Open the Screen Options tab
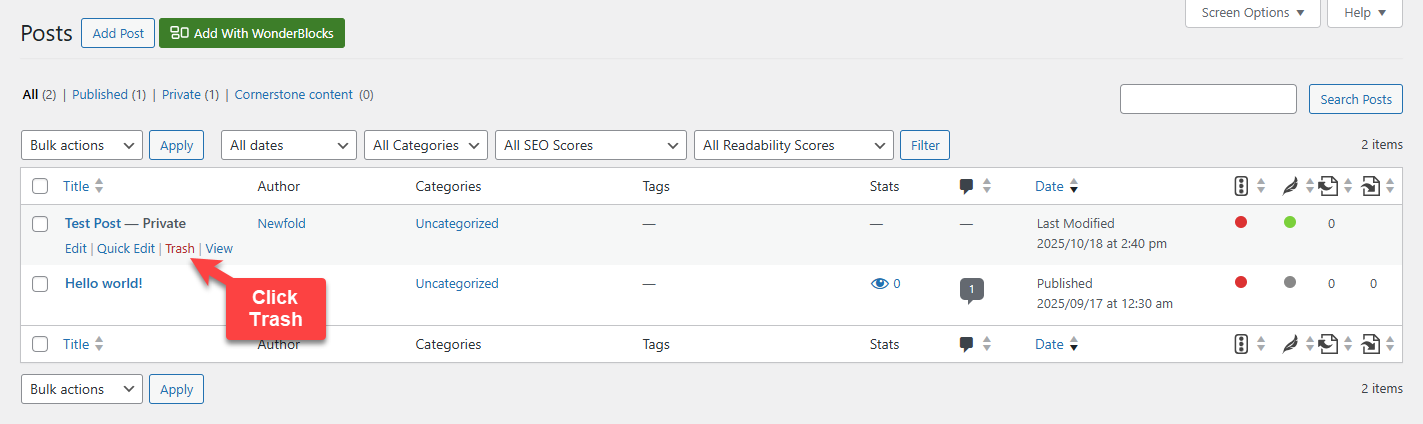1423x424 pixels. [x=1252, y=13]
